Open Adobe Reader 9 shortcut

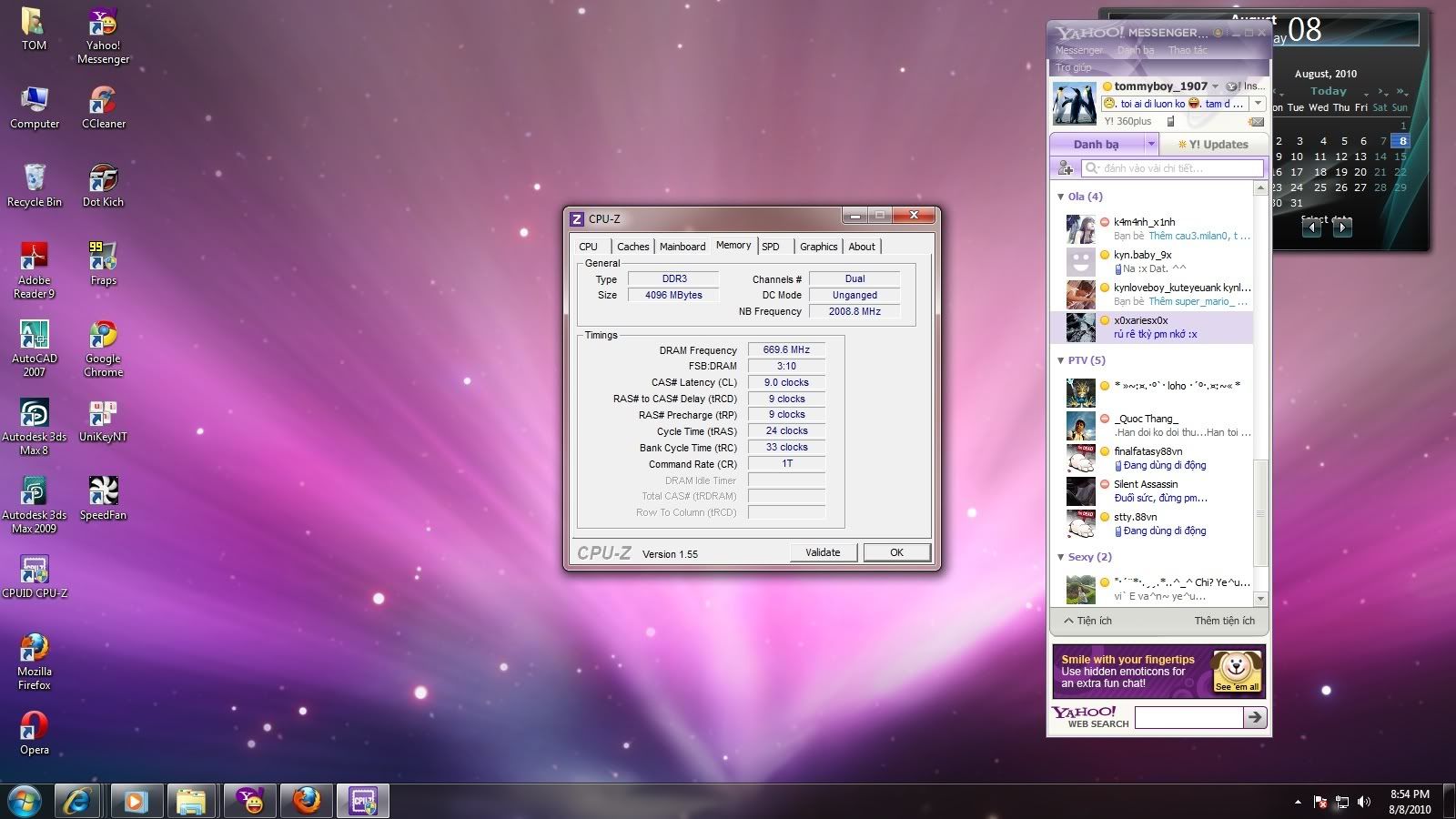pyautogui.click(x=34, y=270)
